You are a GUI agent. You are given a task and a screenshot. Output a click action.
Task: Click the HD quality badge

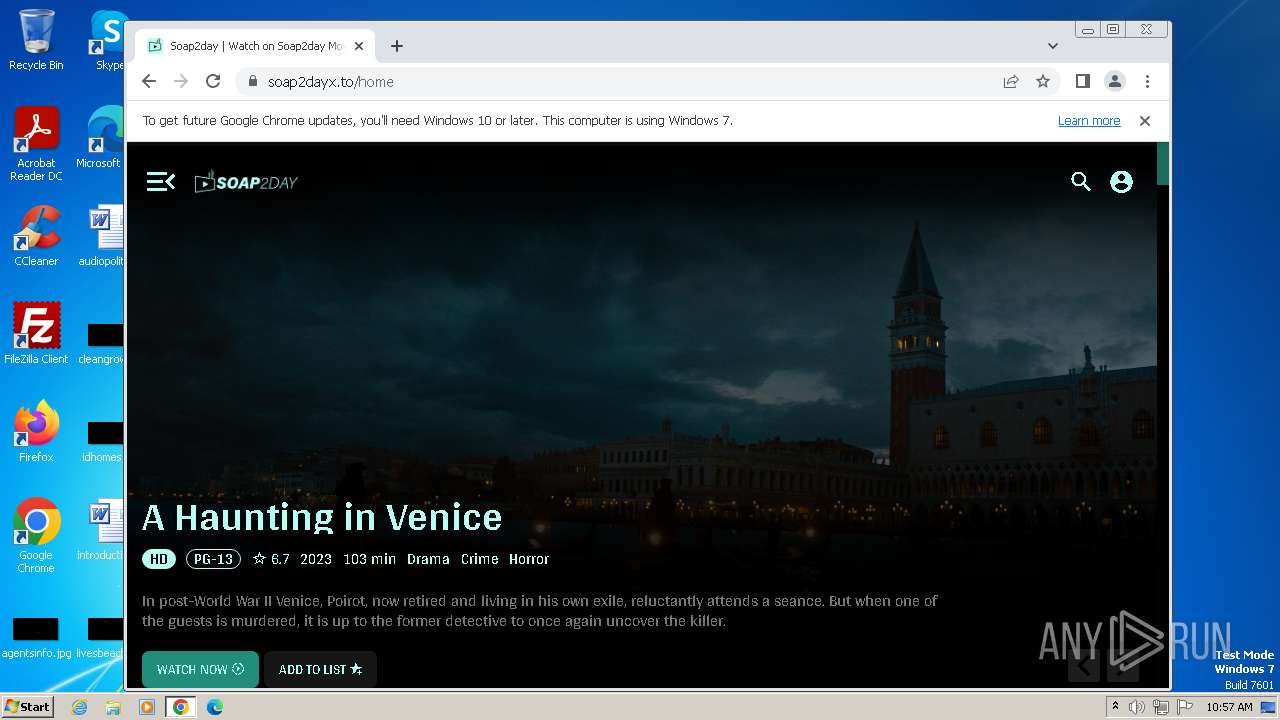coord(159,559)
